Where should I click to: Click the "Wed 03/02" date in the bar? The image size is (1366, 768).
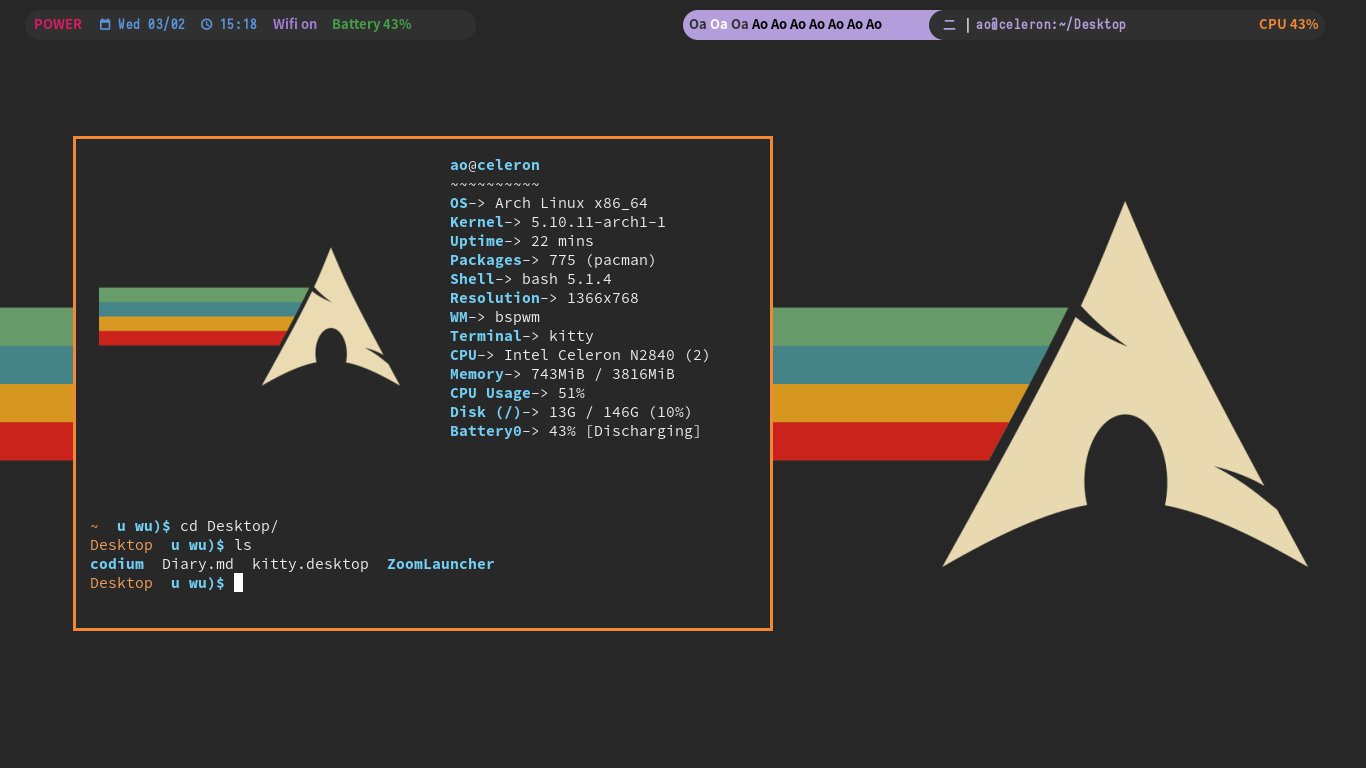pos(151,24)
